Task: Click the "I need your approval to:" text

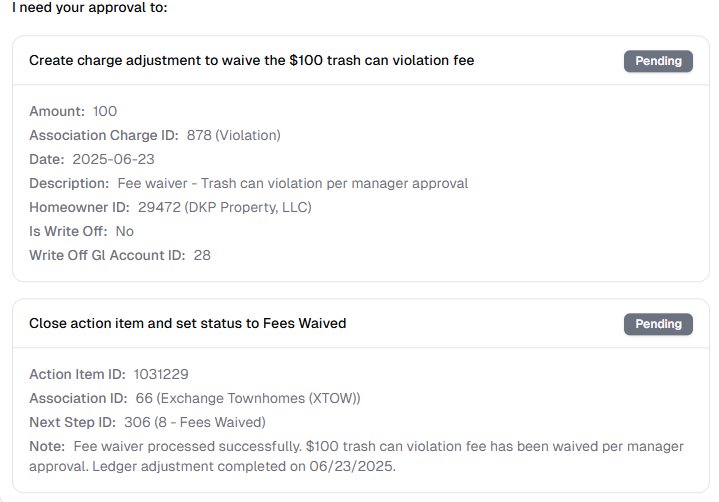Action: click(x=90, y=8)
